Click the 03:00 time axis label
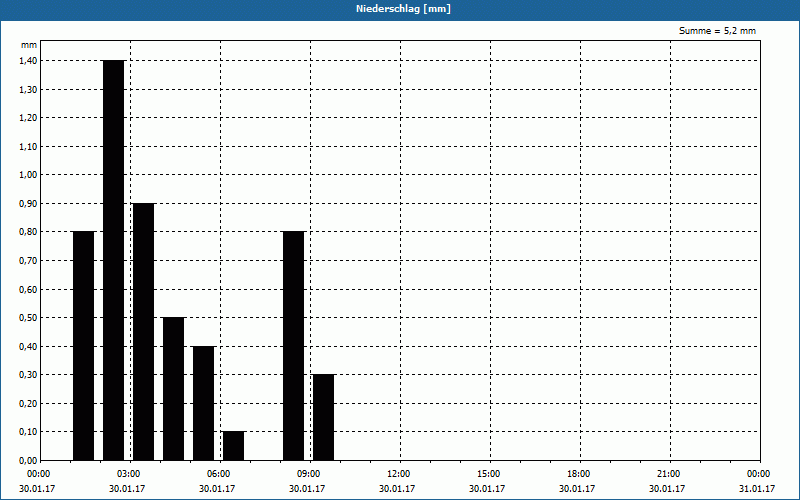 pyautogui.click(x=128, y=474)
